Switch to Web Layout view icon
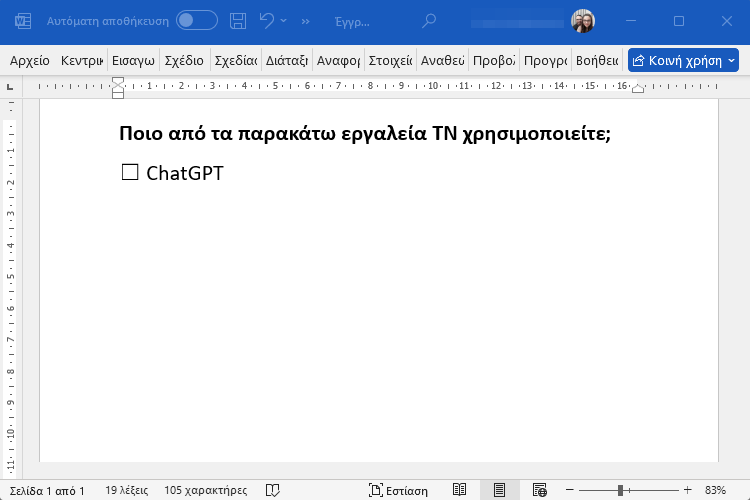 pos(540,490)
